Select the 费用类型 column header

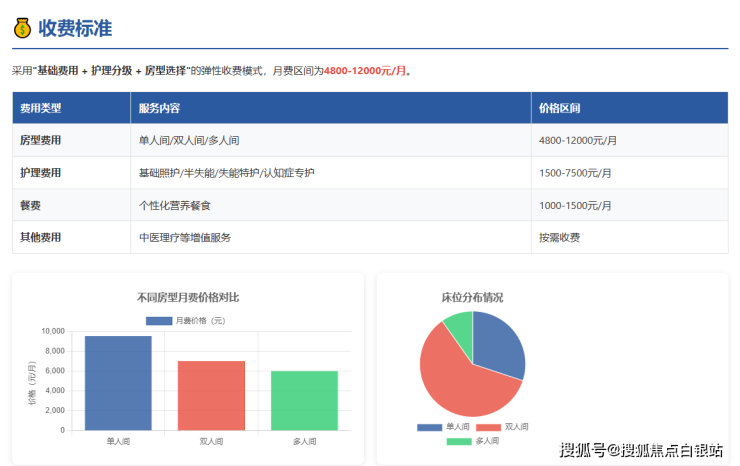[x=42, y=108]
